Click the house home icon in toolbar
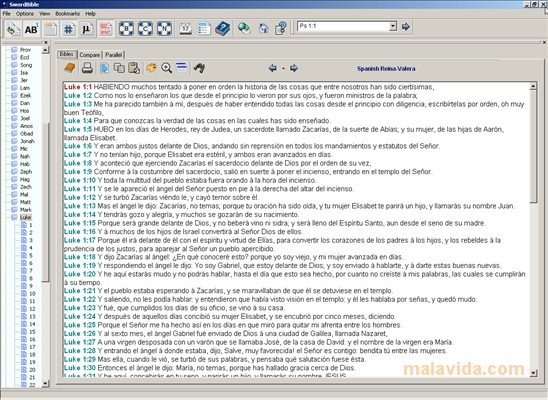 click(264, 28)
